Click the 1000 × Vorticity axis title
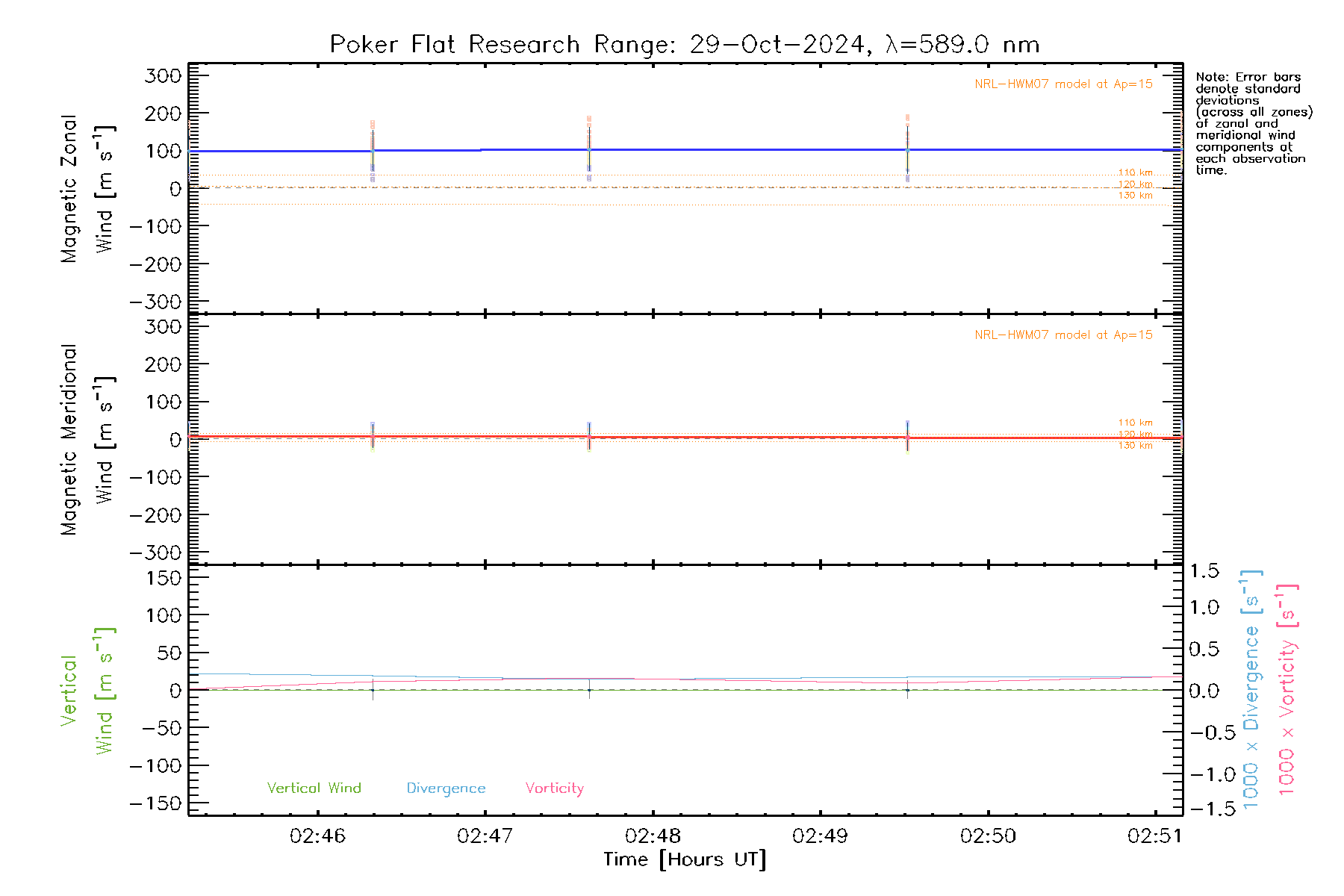This screenshot has height=896, width=1344. click(x=1287, y=690)
